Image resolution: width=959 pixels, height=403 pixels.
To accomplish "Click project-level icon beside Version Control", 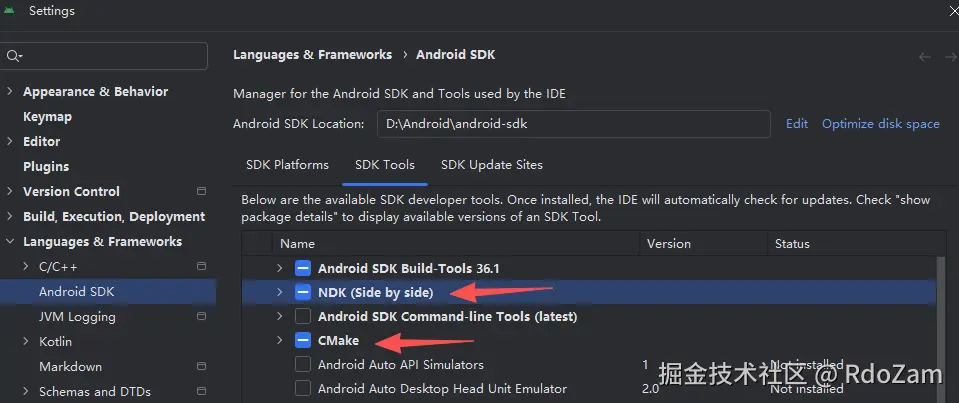I will (201, 191).
